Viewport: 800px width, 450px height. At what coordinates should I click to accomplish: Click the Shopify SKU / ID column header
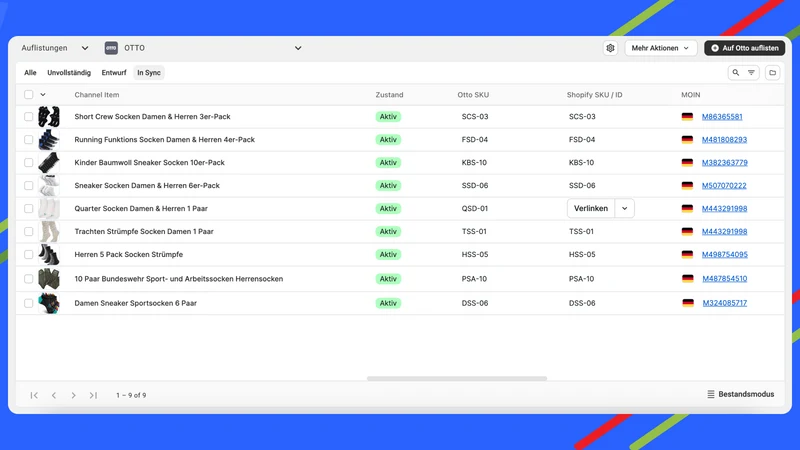(x=594, y=95)
